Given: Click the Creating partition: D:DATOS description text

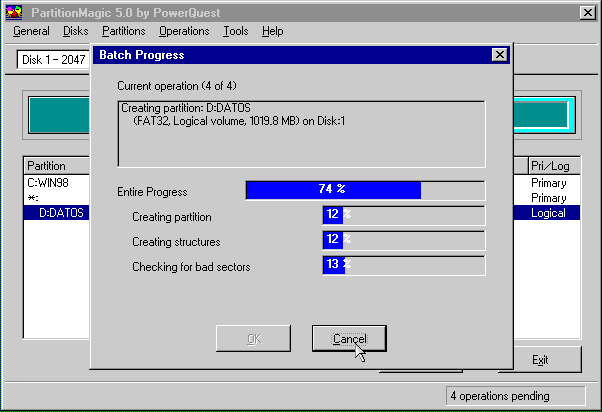Looking at the screenshot, I should click(186, 108).
